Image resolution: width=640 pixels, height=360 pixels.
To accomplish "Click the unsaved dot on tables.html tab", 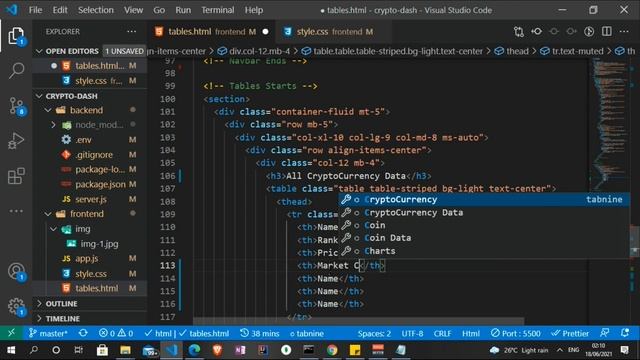I will [265, 31].
